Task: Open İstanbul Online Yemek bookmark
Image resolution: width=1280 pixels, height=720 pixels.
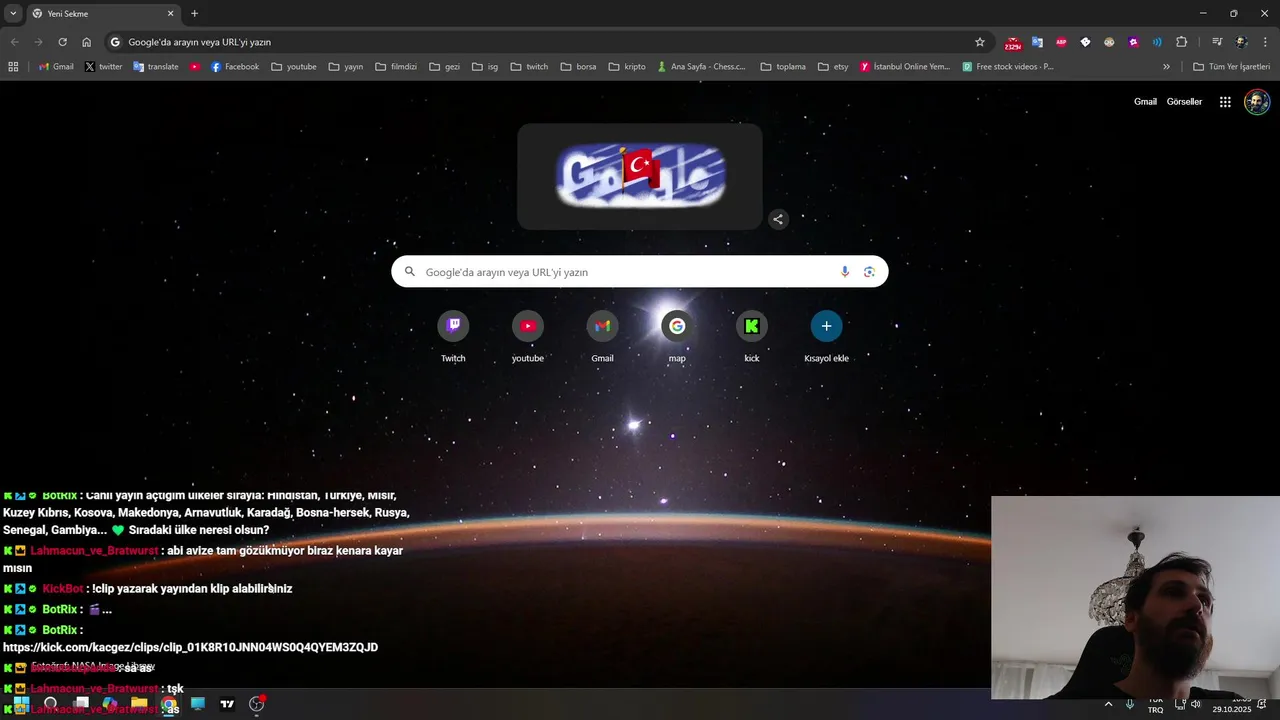Action: point(904,67)
